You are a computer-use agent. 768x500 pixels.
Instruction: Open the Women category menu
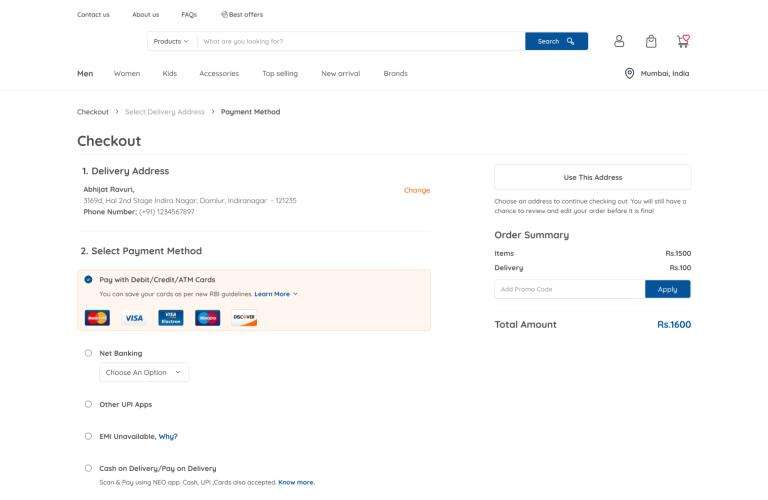click(x=127, y=73)
